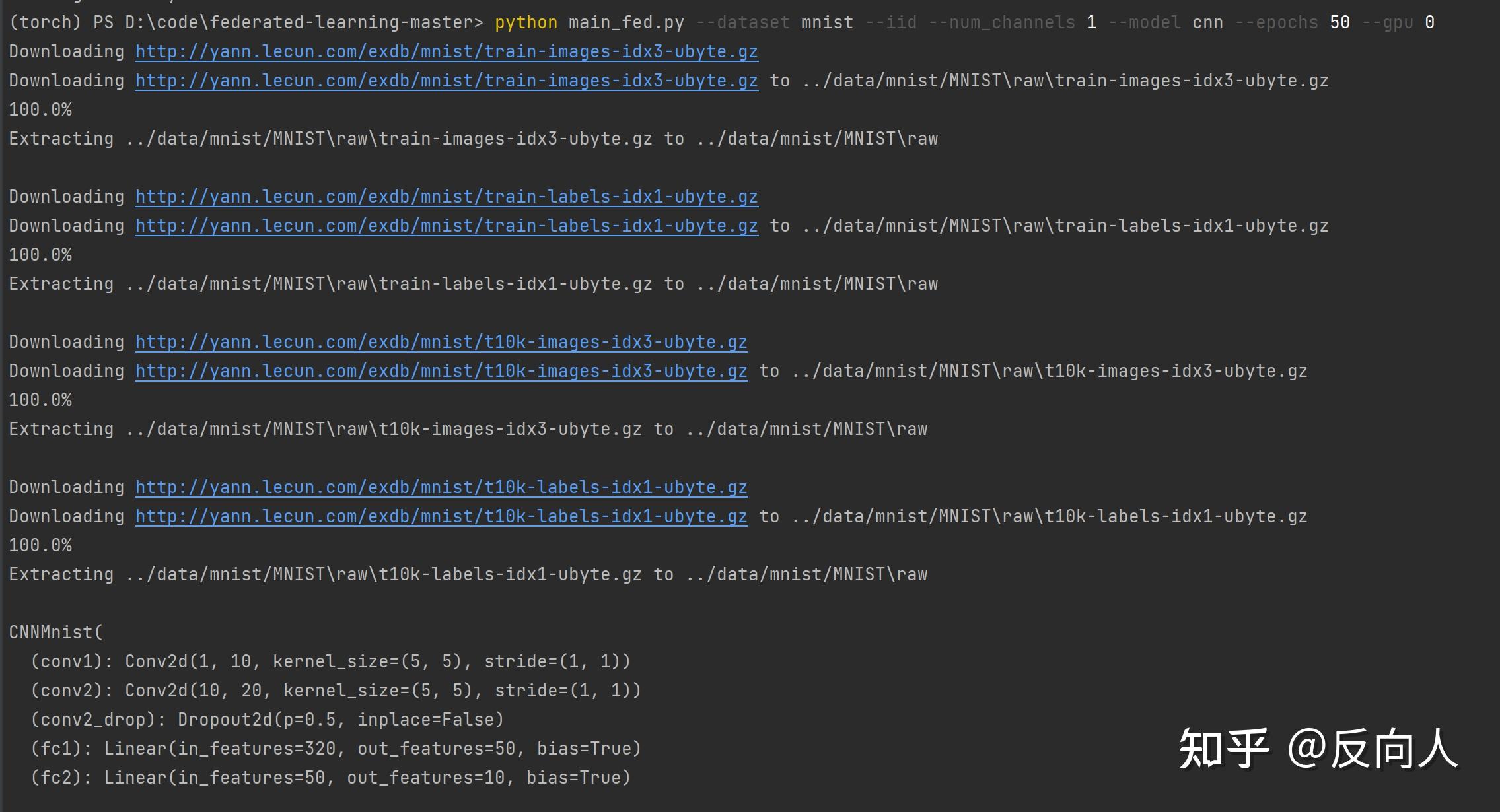Click the (conv2_drop) Dropout2d layer line
Screen dimensions: 1500x812
pos(267,720)
